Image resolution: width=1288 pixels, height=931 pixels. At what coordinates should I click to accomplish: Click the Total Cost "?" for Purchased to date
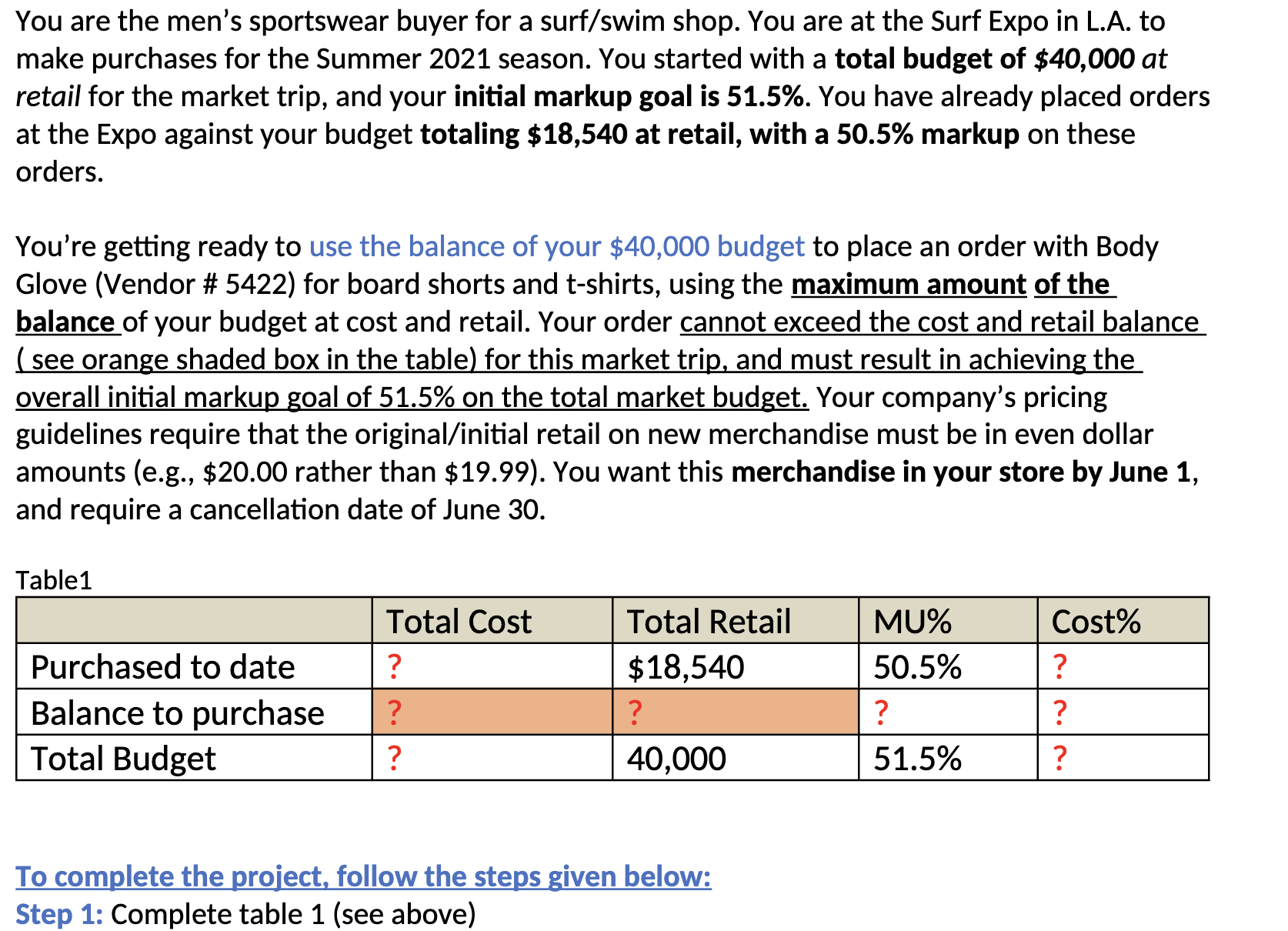tap(394, 666)
